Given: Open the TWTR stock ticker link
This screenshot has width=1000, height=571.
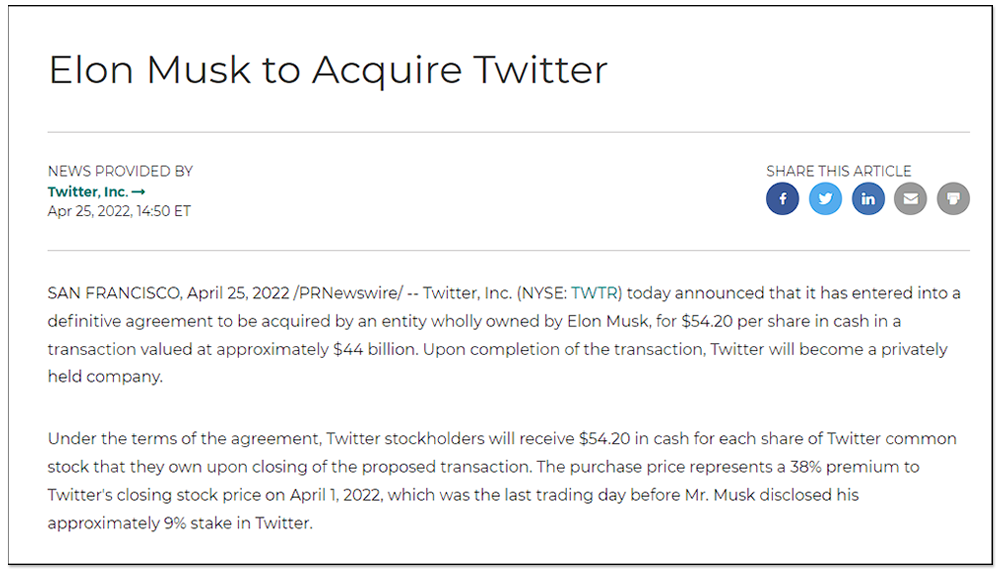Looking at the screenshot, I should [594, 293].
